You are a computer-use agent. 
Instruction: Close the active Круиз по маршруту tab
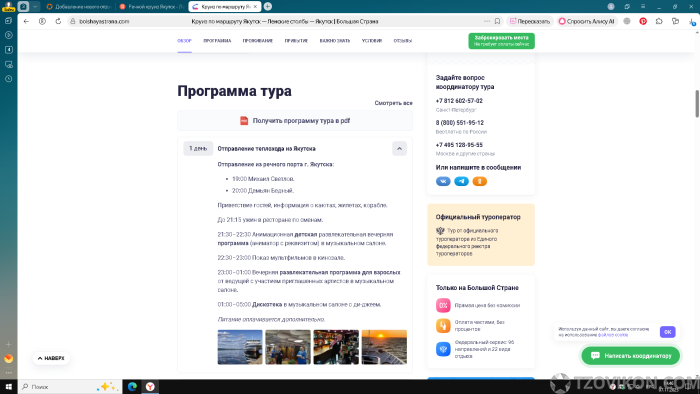click(x=255, y=7)
